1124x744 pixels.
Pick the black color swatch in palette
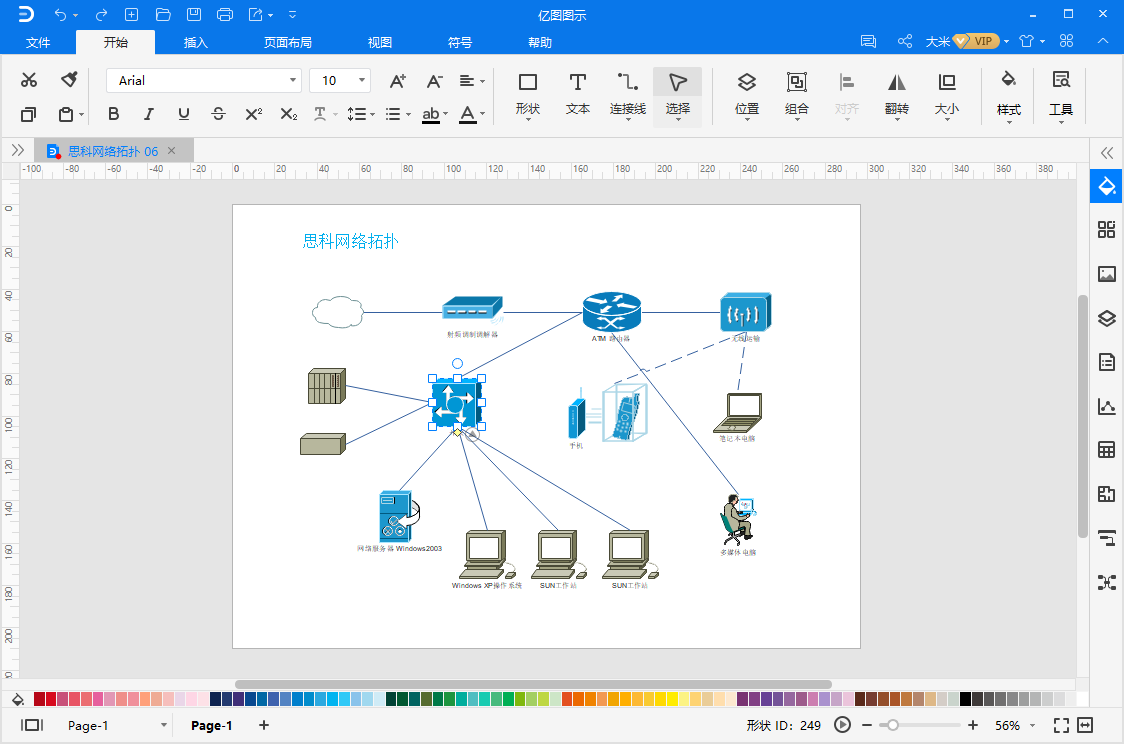tap(965, 699)
